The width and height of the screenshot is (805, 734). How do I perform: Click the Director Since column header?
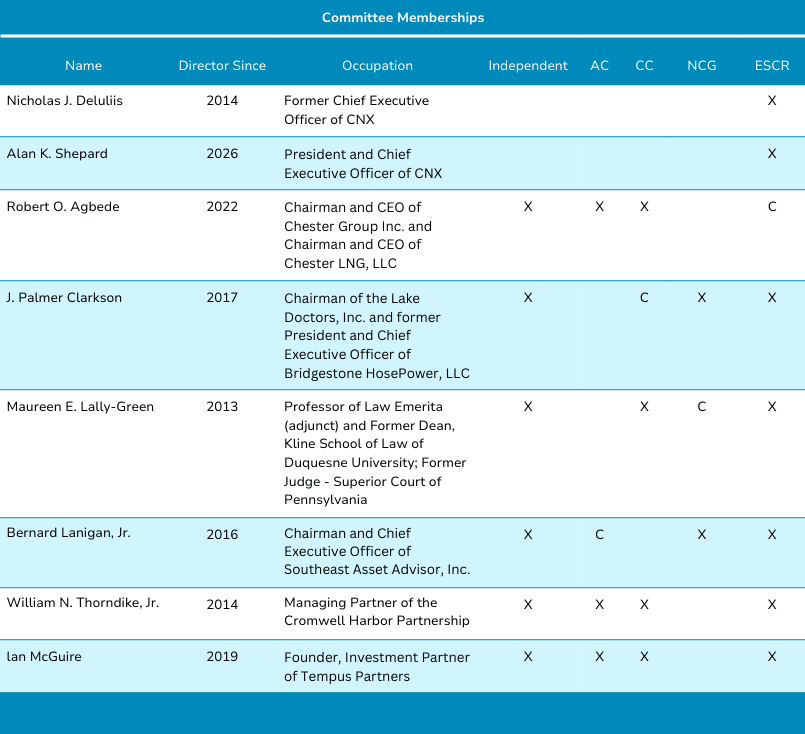coord(222,66)
